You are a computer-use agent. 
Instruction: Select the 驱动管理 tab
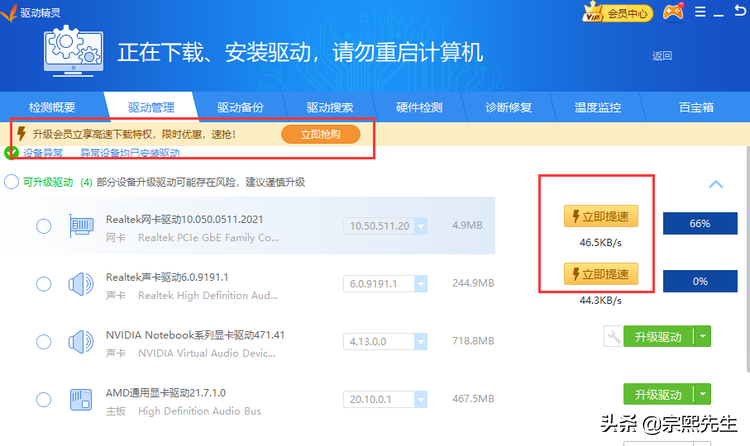click(151, 107)
